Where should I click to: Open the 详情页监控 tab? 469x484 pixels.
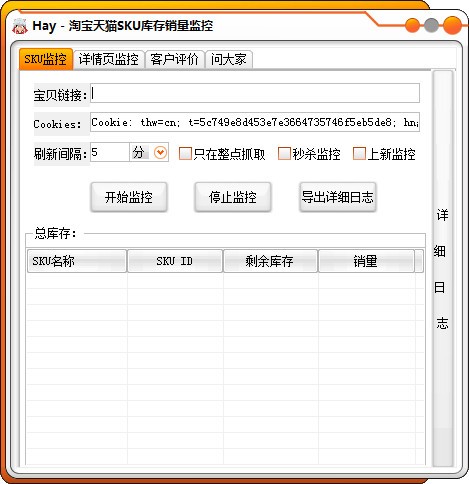click(109, 60)
